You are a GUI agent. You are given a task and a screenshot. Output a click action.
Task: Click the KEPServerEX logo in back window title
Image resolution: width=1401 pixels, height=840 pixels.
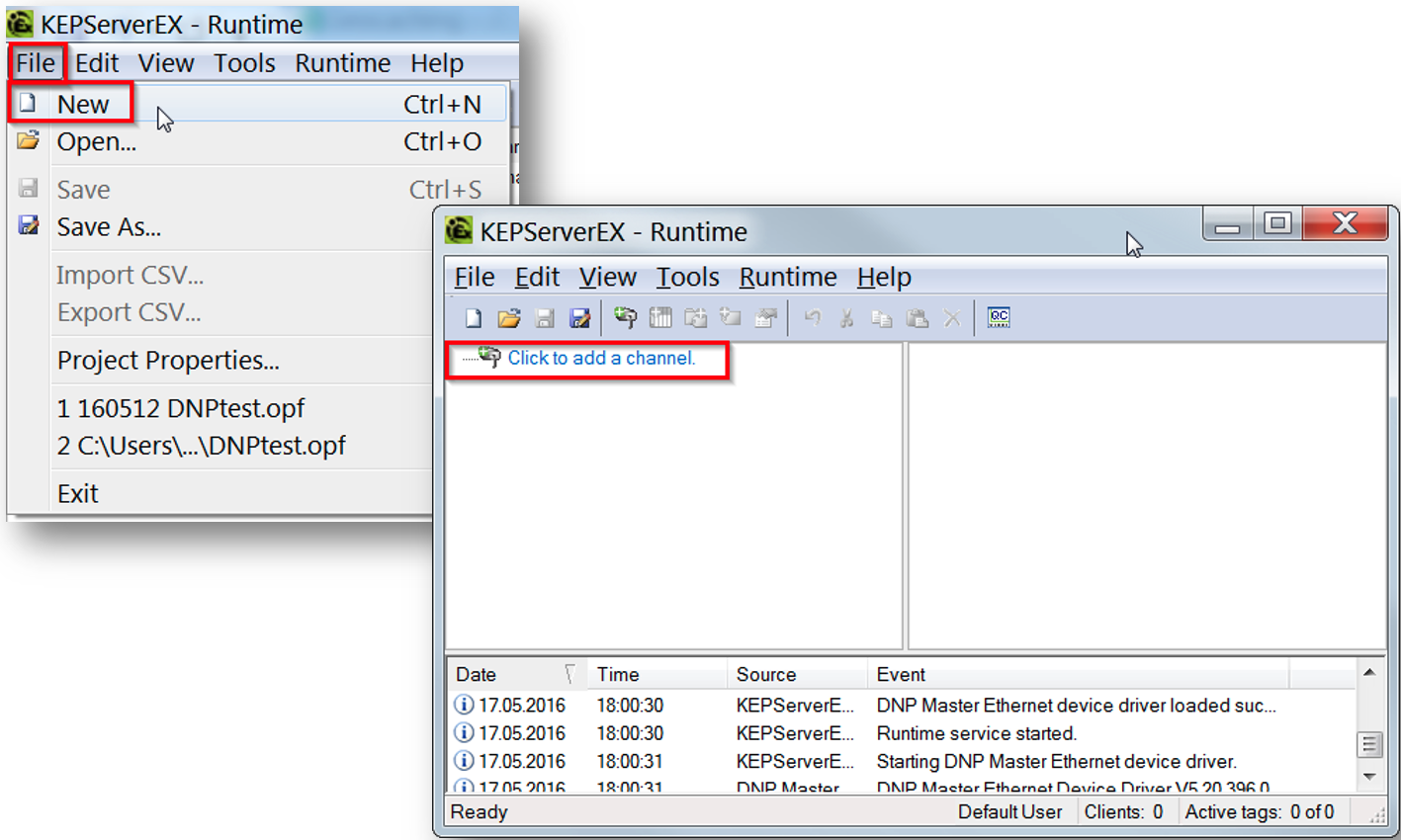click(20, 24)
